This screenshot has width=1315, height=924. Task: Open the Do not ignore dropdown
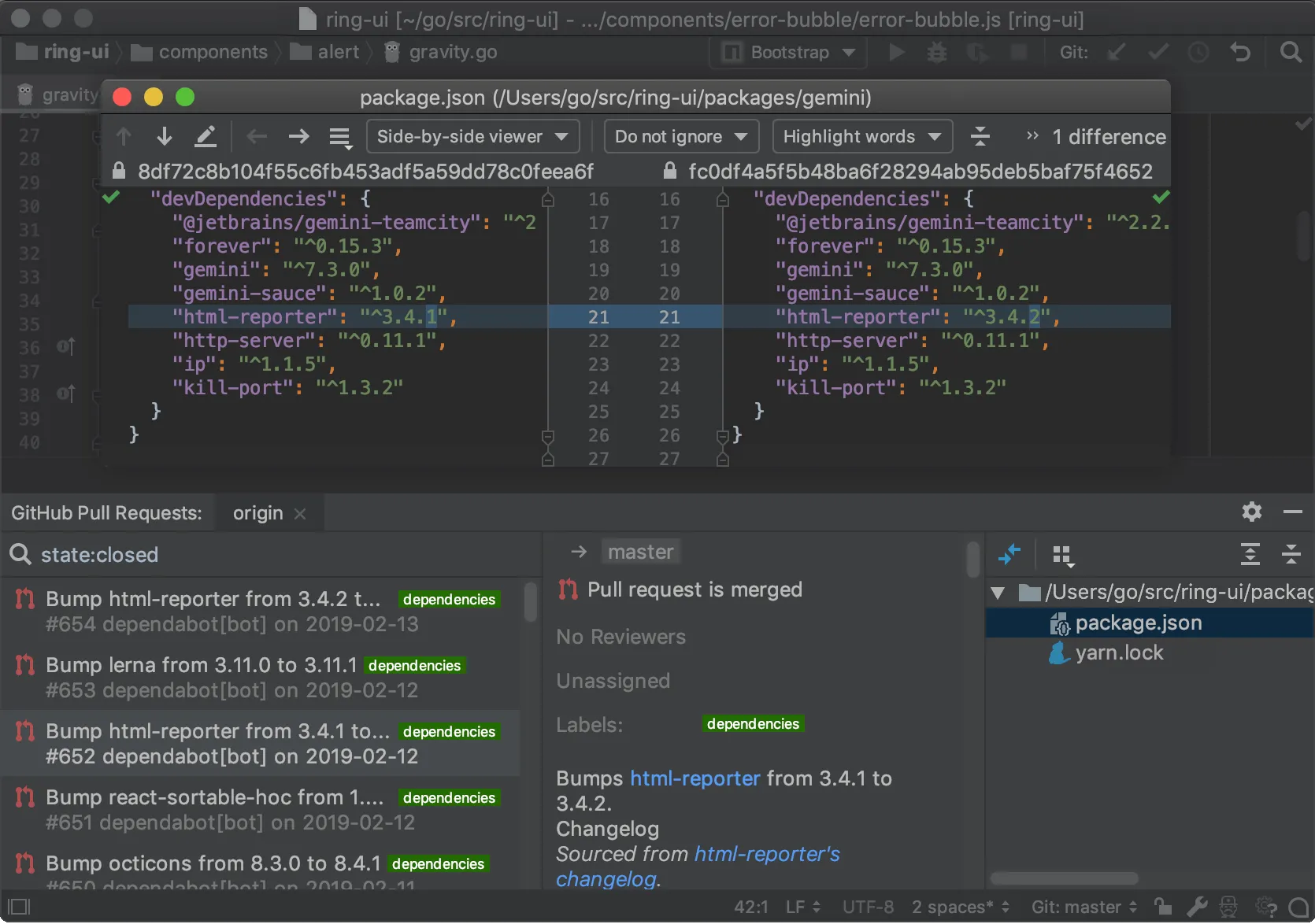[x=680, y=136]
